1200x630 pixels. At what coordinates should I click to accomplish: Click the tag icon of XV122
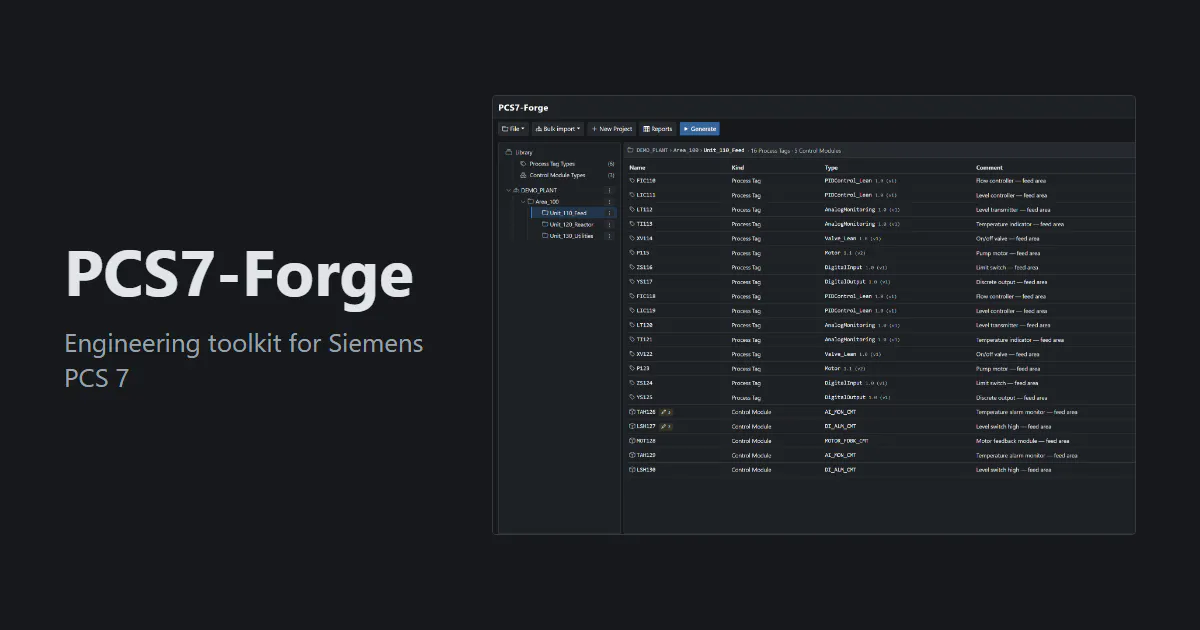coord(632,354)
